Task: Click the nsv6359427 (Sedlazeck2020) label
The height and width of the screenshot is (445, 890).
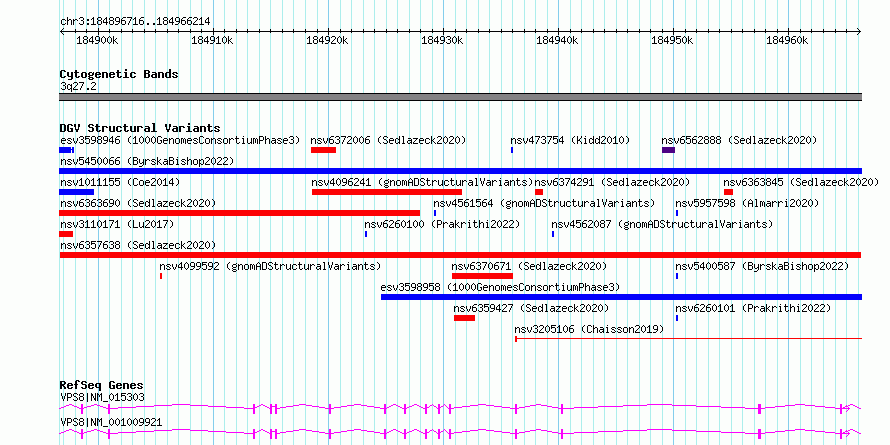Action: [531, 308]
